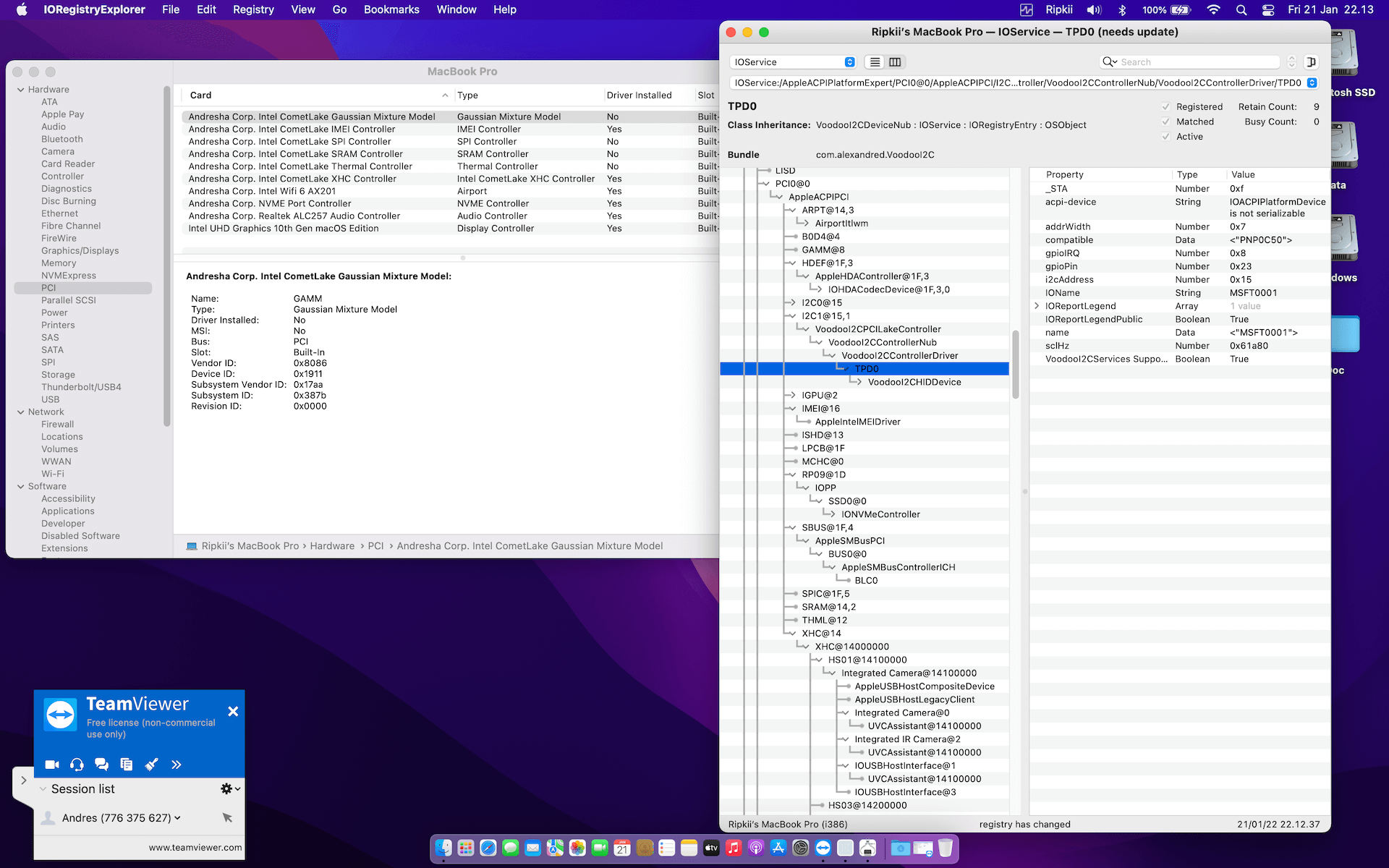Click the TeamViewer whiteboard pen icon

(x=151, y=765)
